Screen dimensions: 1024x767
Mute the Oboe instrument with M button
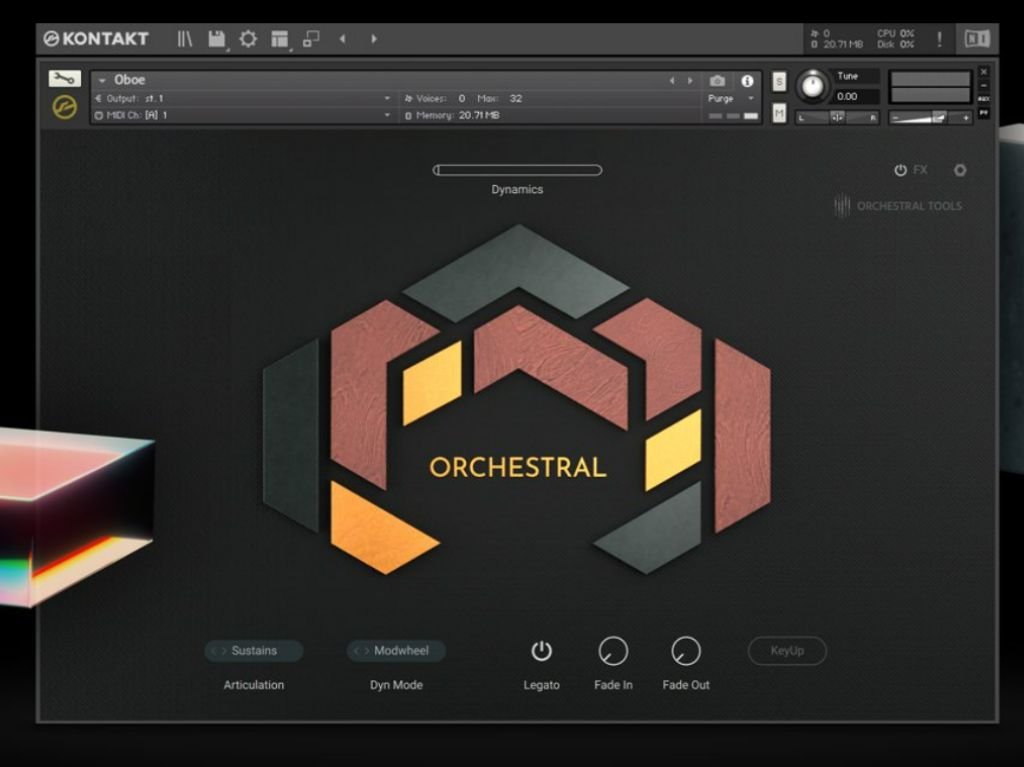(x=779, y=113)
